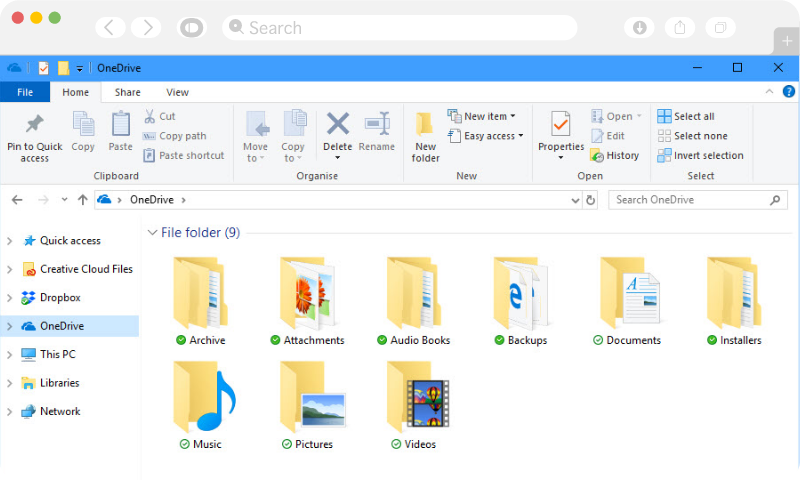
Task: Expand the address bar history dropdown
Action: pos(576,200)
